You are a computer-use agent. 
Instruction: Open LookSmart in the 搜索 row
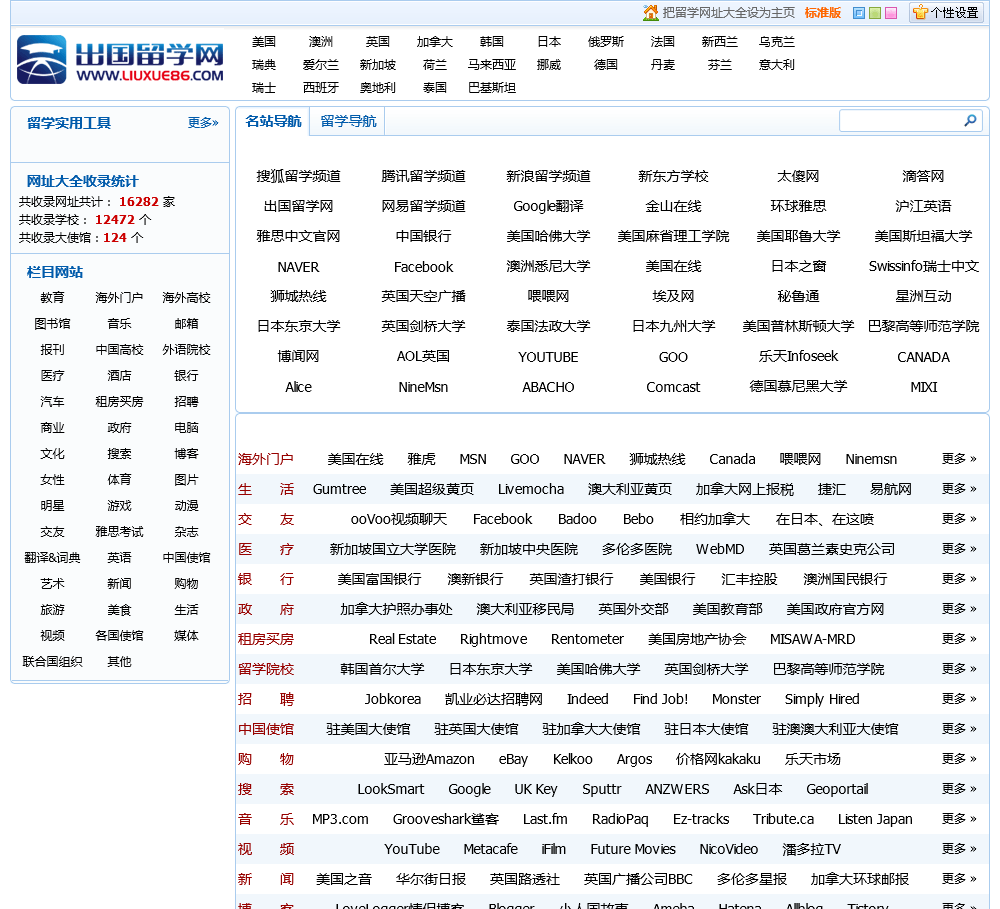[390, 788]
